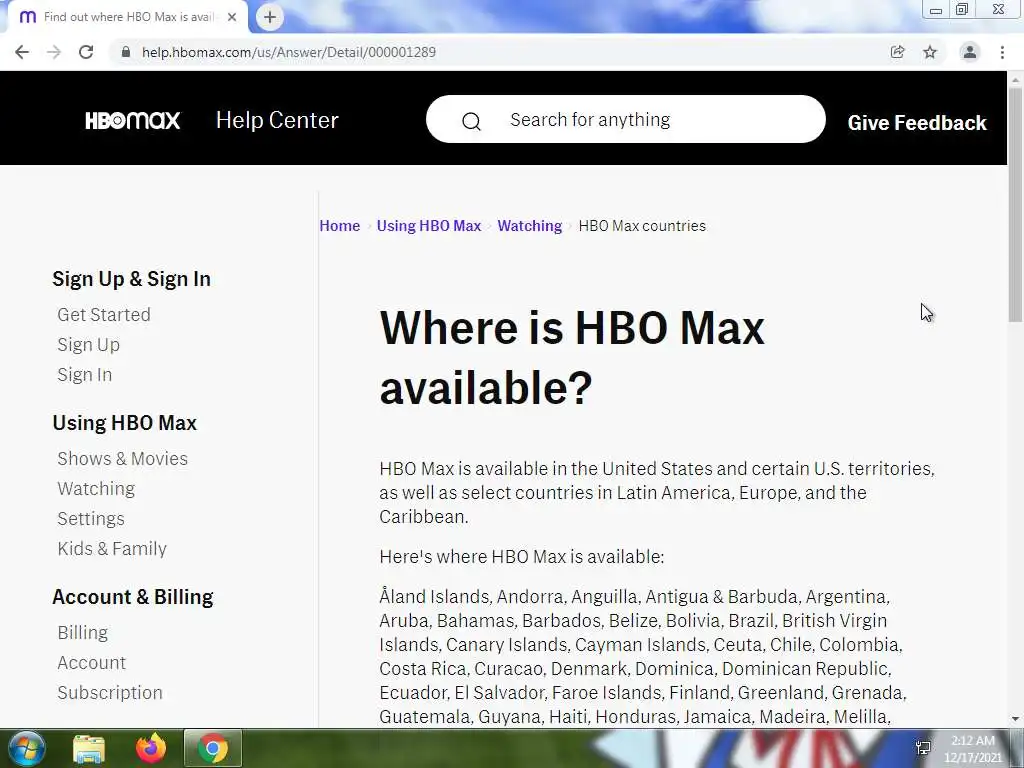
Task: Open Chrome three-dot menu
Action: 1002,52
